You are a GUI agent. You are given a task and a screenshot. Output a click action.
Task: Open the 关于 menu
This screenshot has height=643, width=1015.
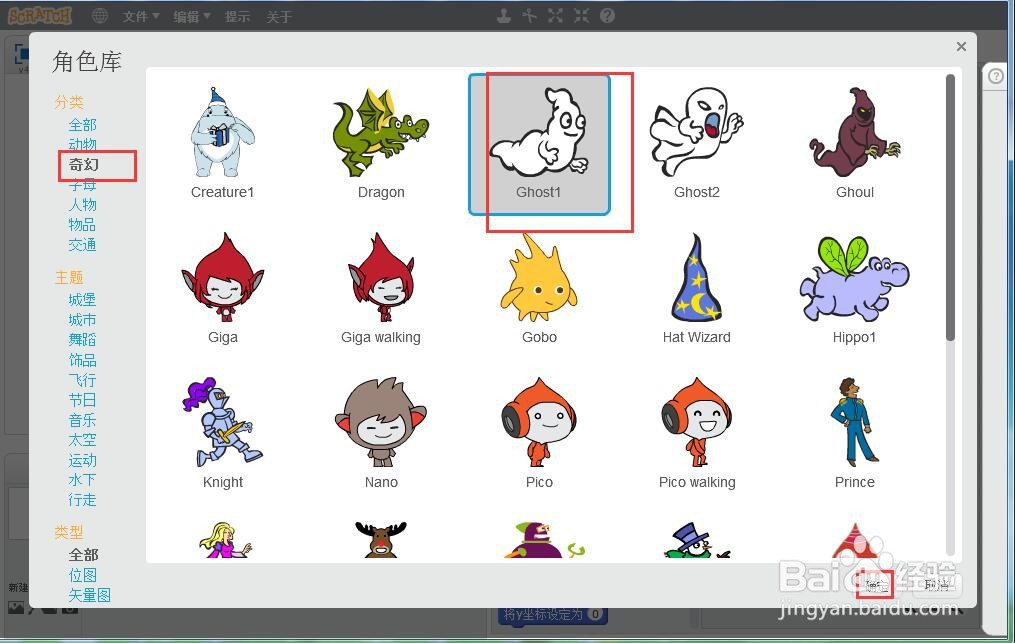[x=279, y=16]
